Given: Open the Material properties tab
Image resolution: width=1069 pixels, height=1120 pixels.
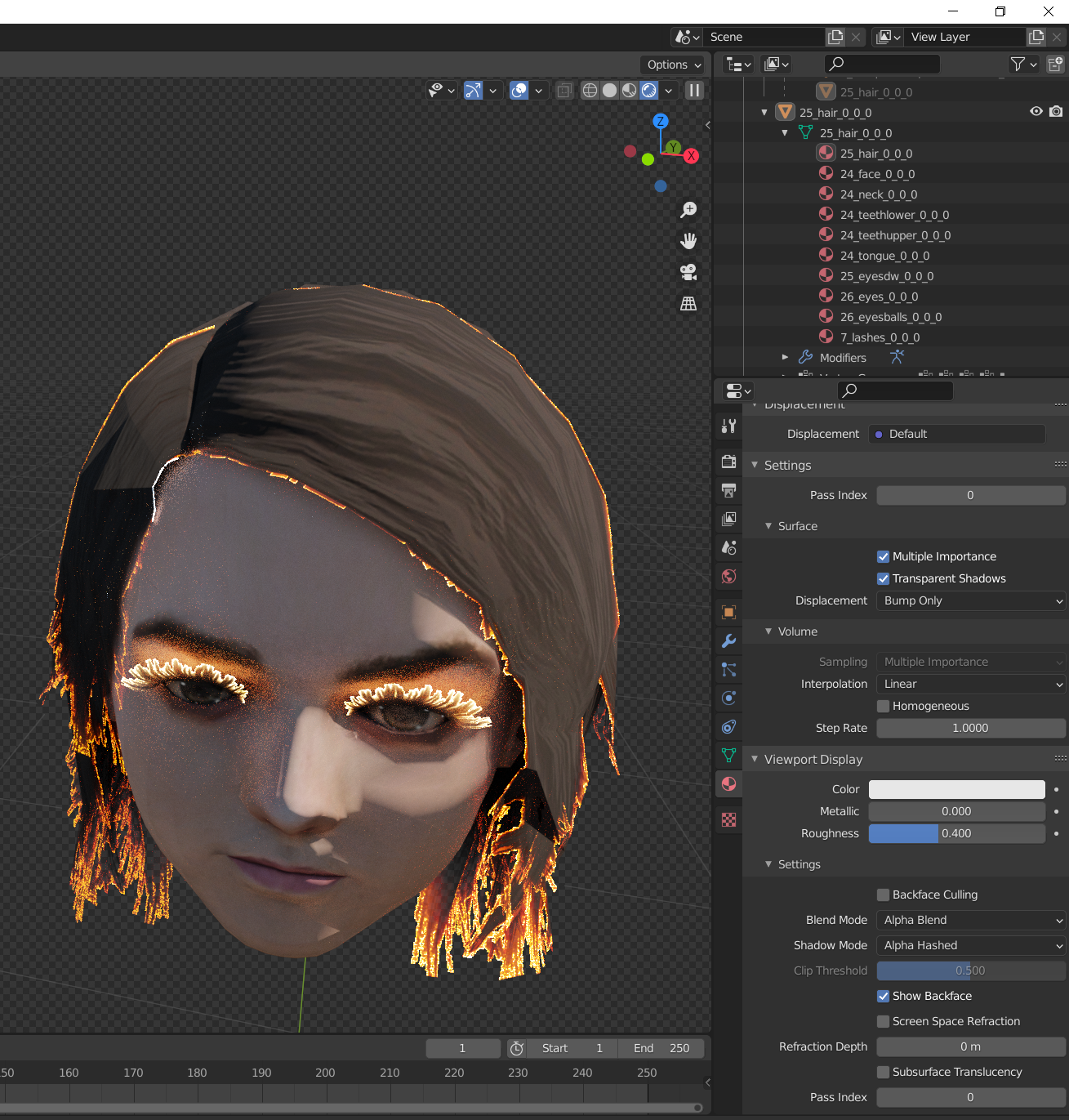Looking at the screenshot, I should coord(729,784).
